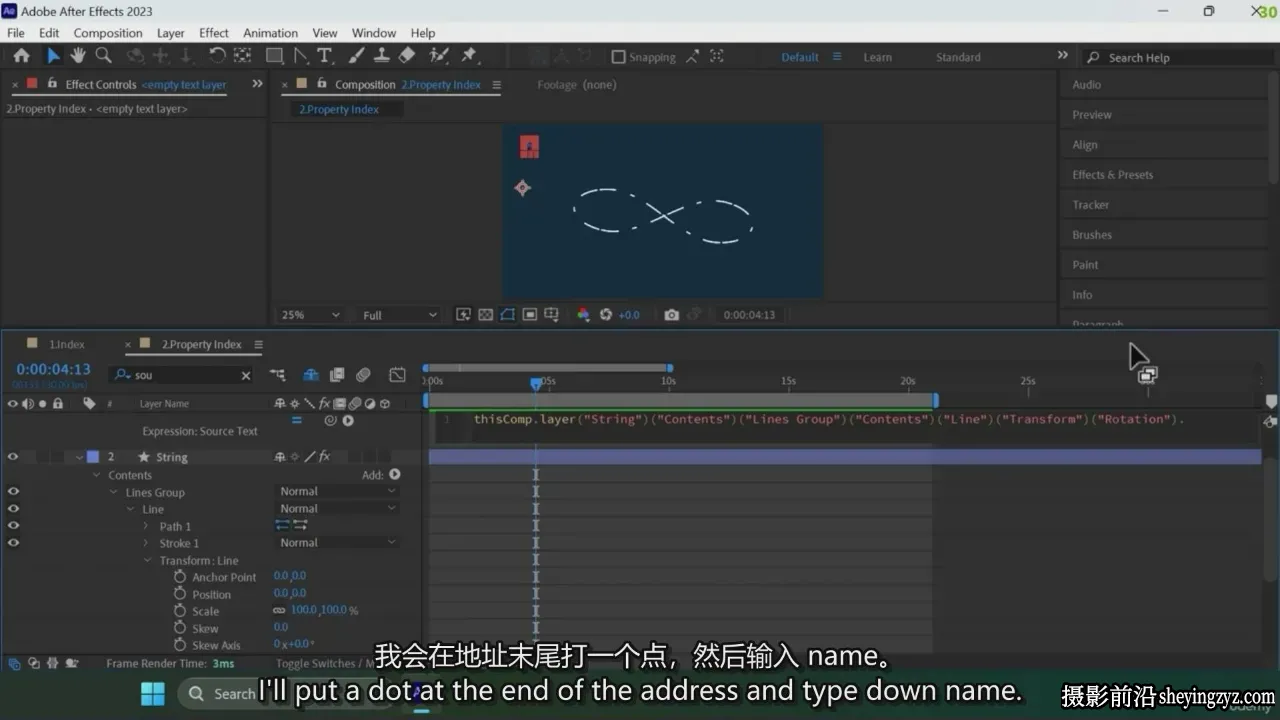1280x720 pixels.
Task: Click the Region of Interest icon
Action: pyautogui.click(x=529, y=314)
